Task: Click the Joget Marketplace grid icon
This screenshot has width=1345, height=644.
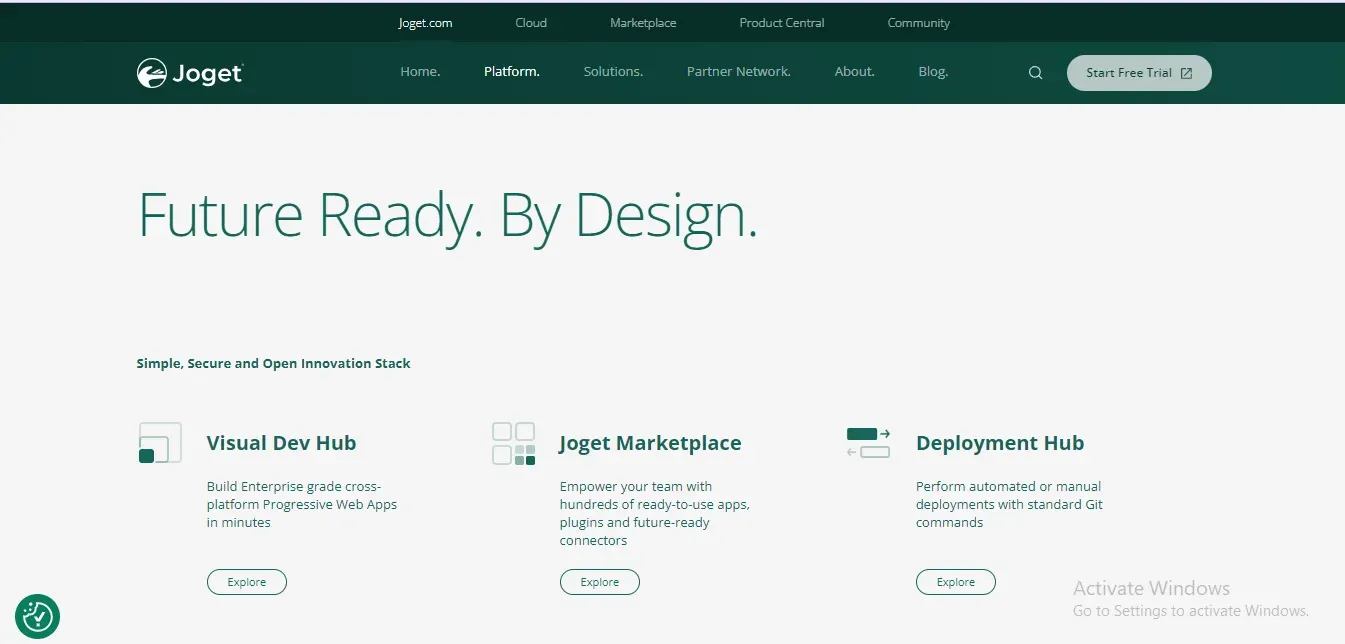Action: [x=514, y=444]
